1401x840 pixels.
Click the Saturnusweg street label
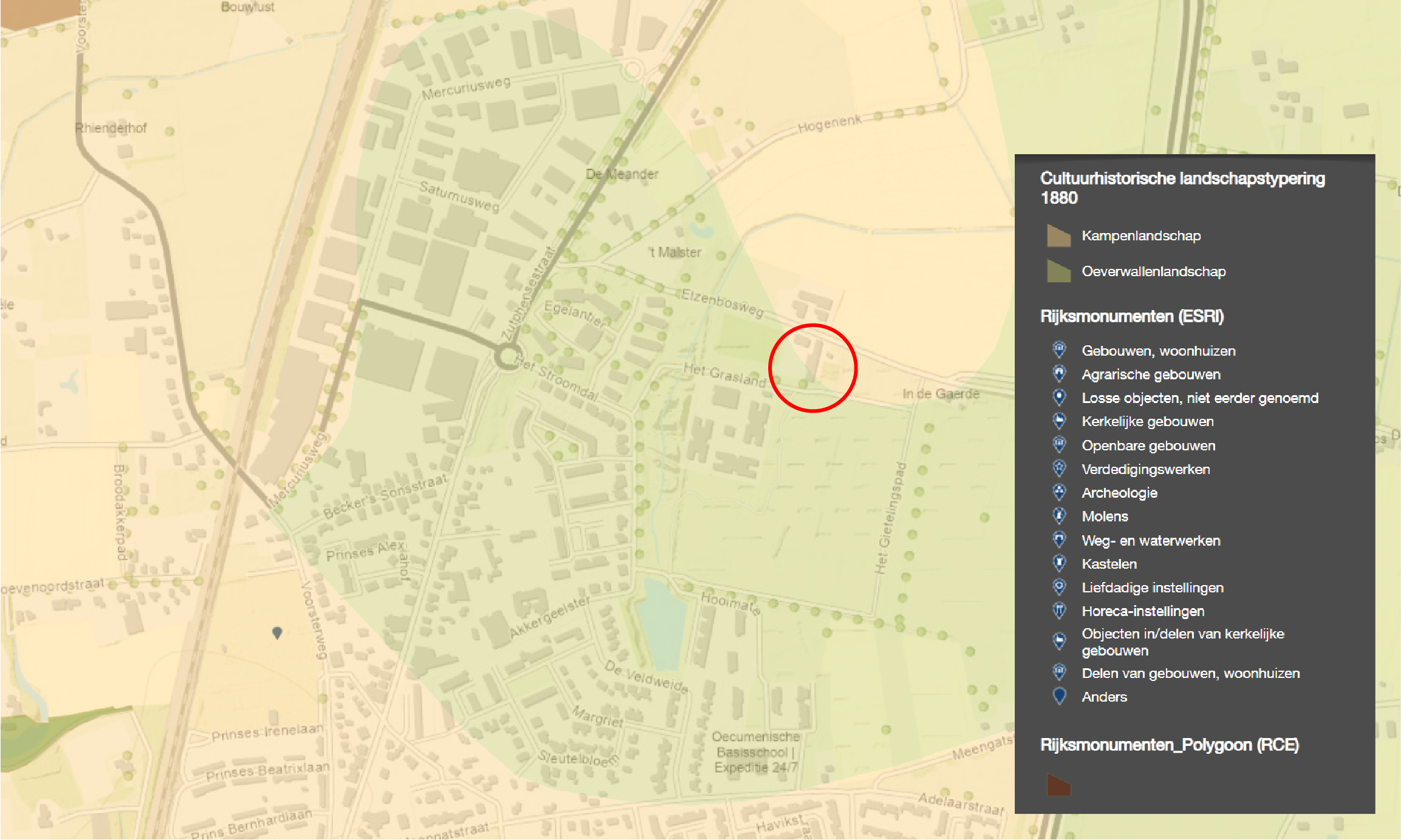460,197
